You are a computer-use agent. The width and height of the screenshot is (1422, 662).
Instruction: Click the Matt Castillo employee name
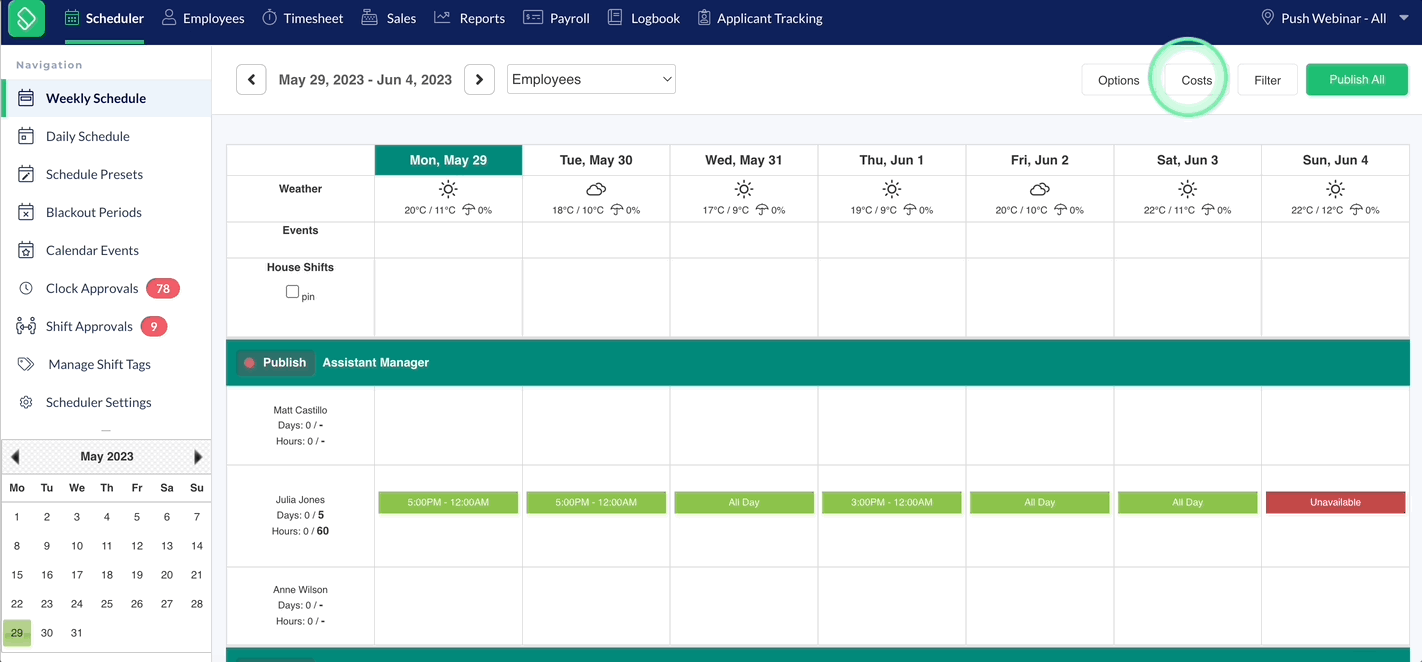pyautogui.click(x=300, y=410)
